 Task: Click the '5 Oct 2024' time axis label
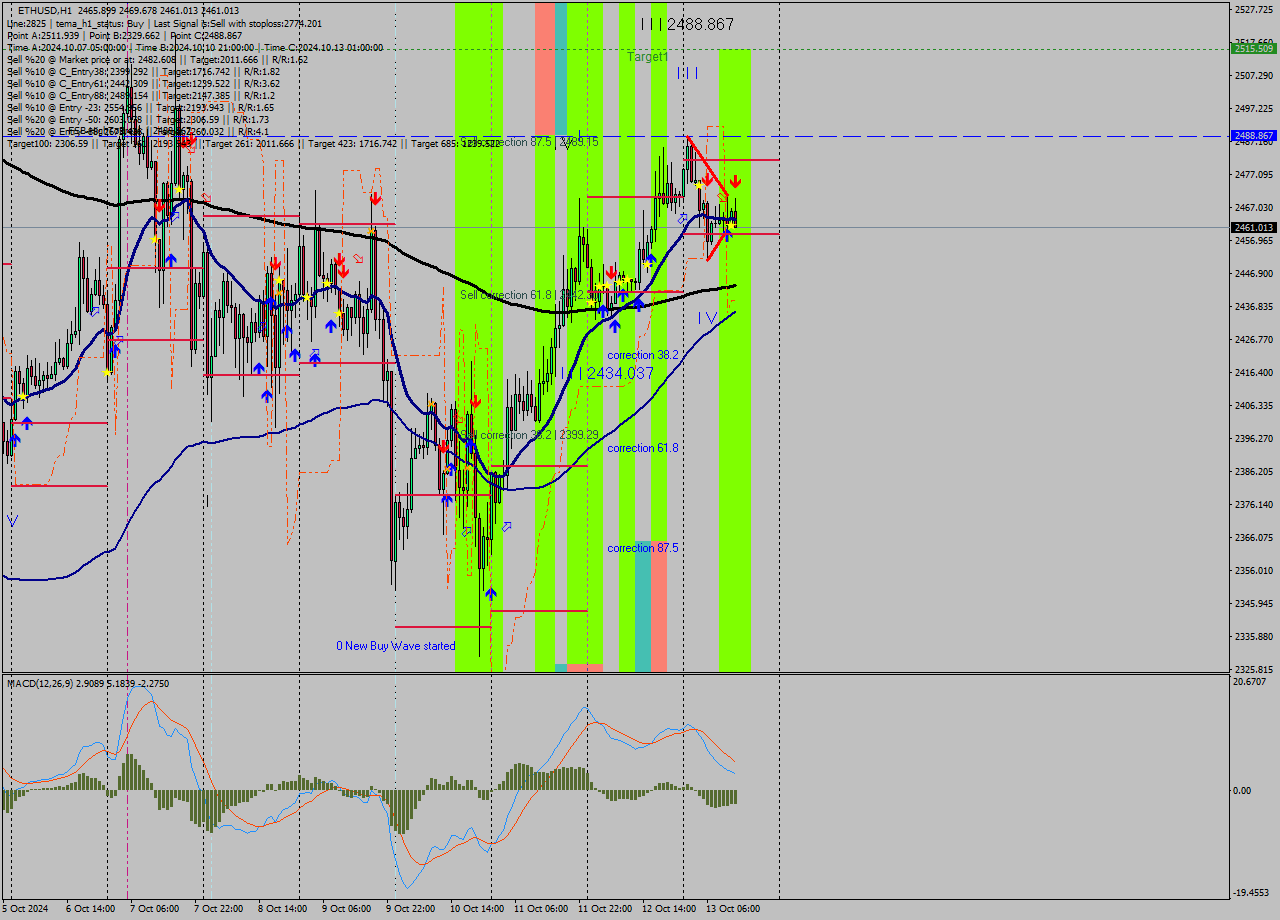click(x=25, y=909)
